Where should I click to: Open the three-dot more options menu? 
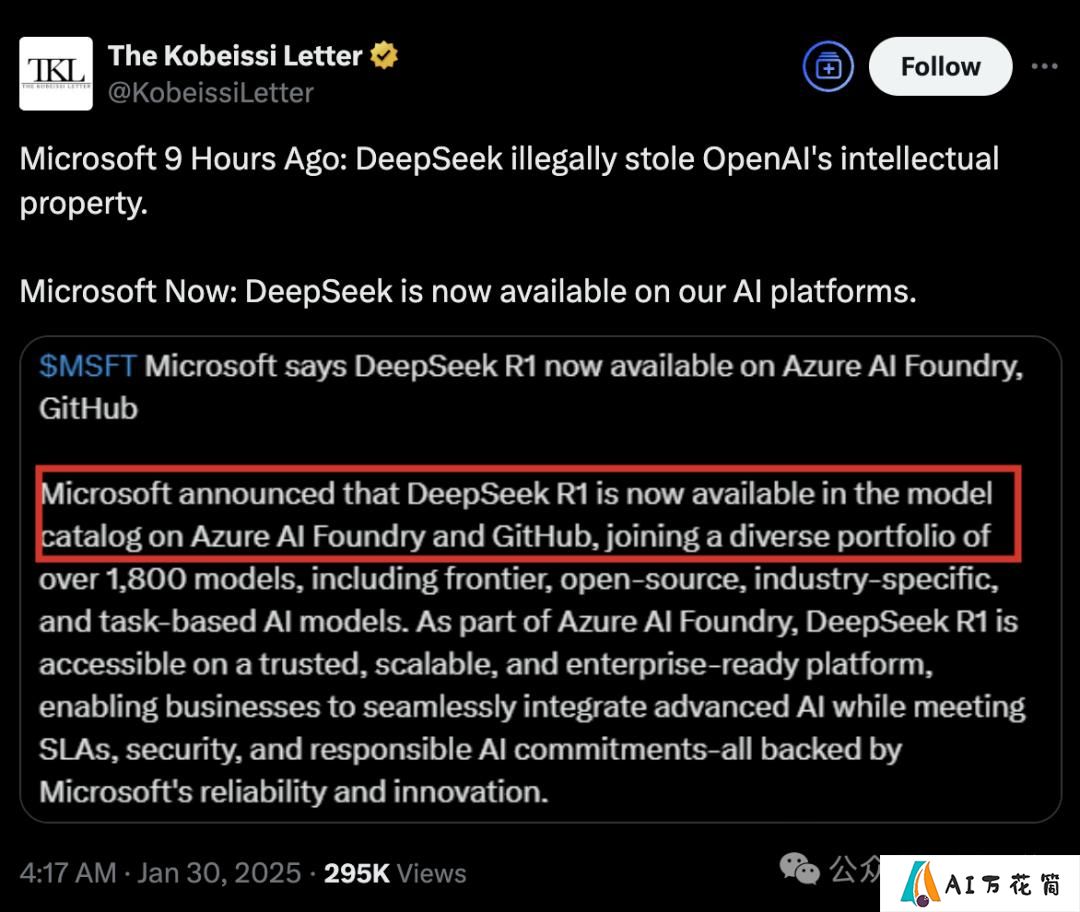[x=1044, y=66]
